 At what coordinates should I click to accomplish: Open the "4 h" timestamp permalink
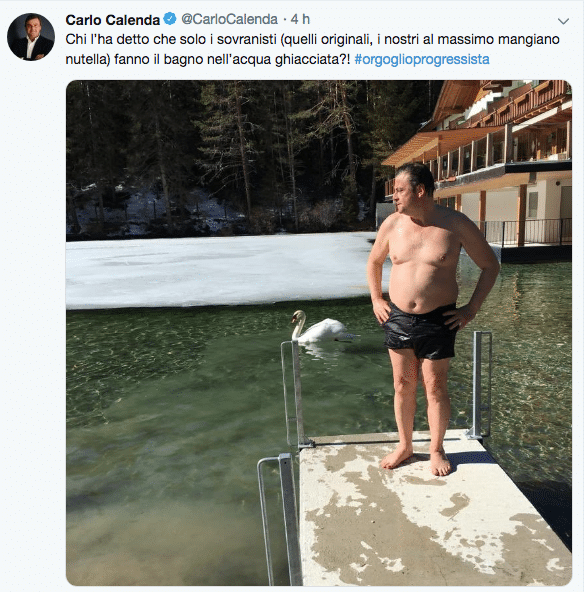(300, 19)
